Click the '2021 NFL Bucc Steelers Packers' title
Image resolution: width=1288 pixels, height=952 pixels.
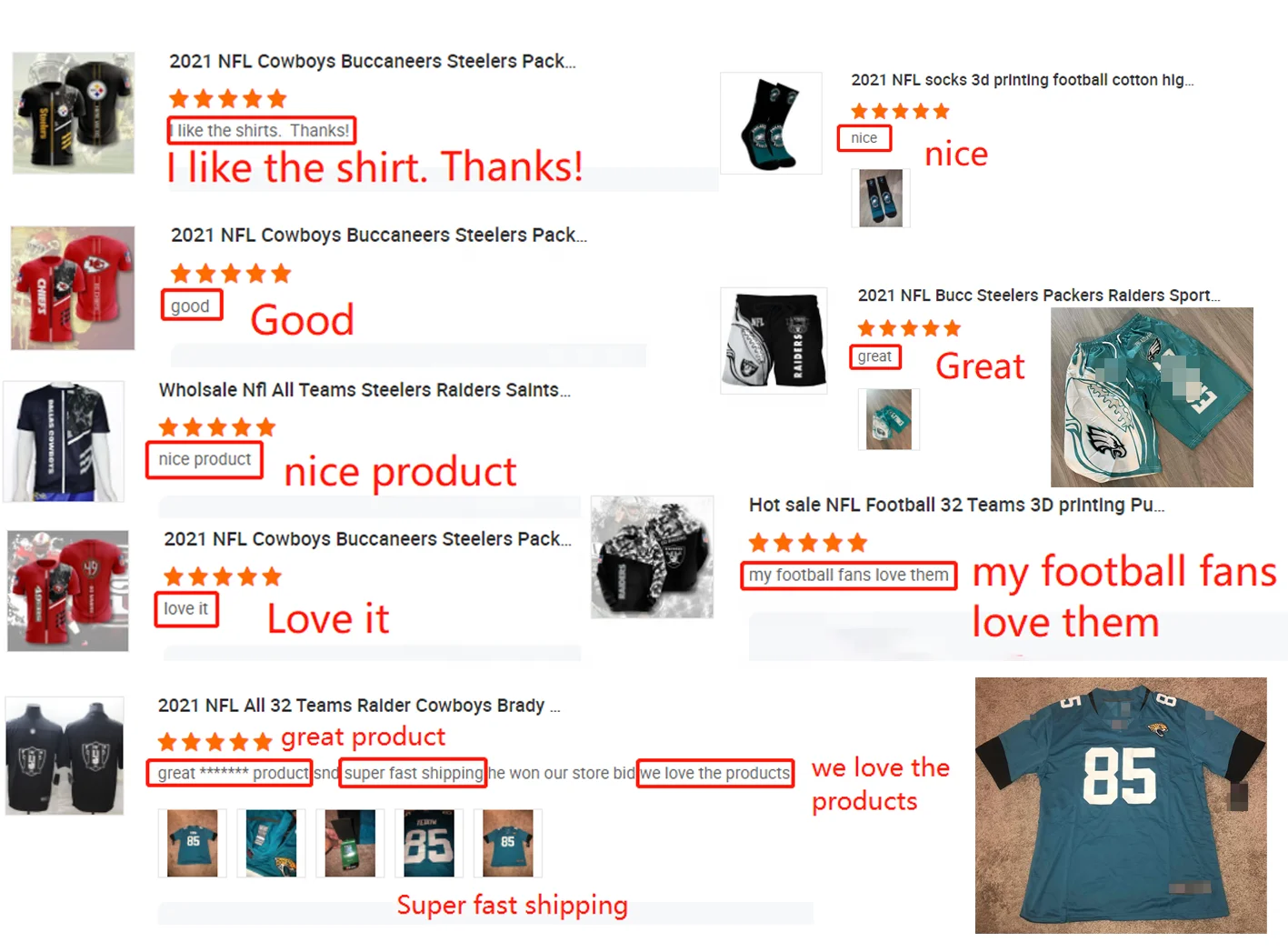pyautogui.click(x=1038, y=296)
